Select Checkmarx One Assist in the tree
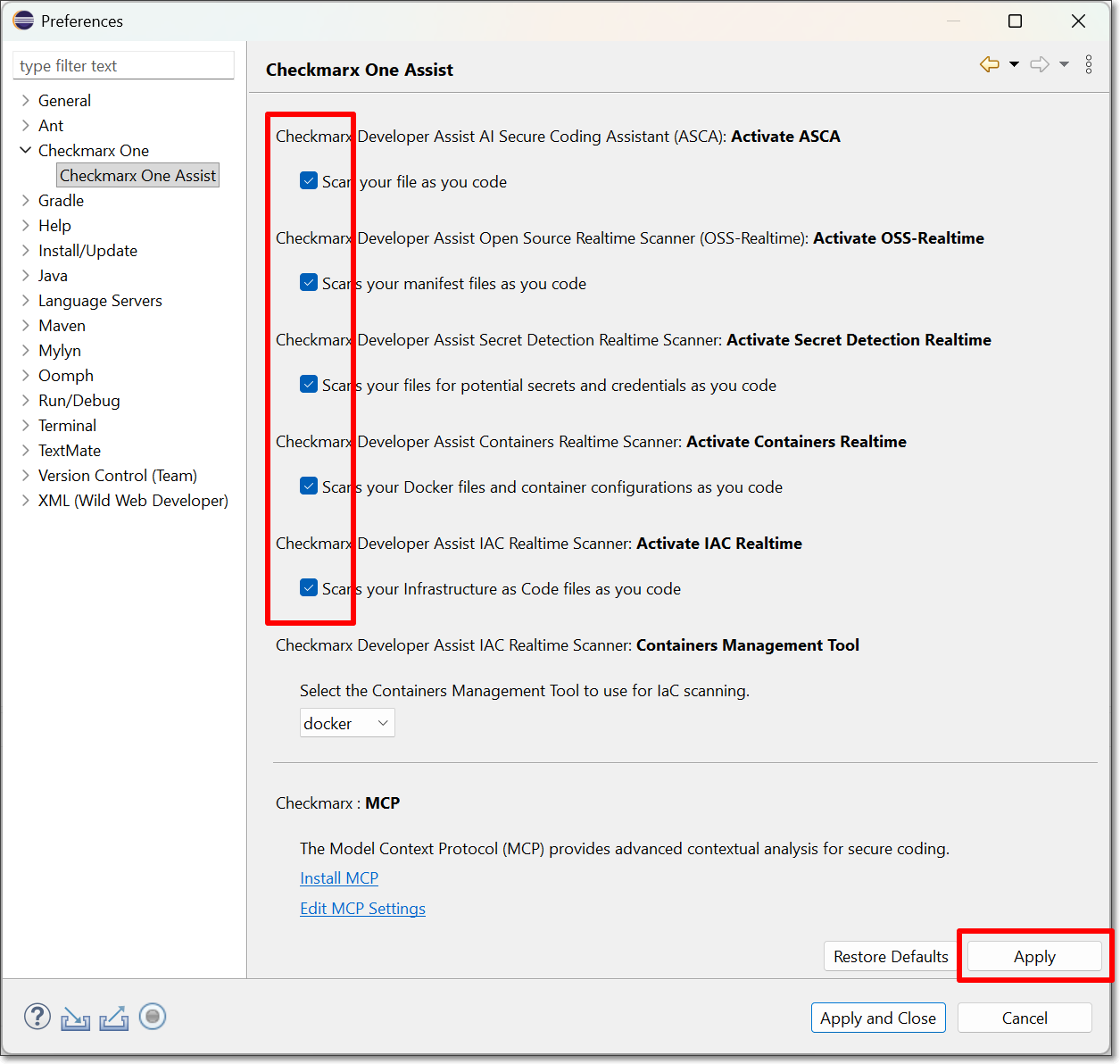The height and width of the screenshot is (1064, 1120). click(x=137, y=175)
